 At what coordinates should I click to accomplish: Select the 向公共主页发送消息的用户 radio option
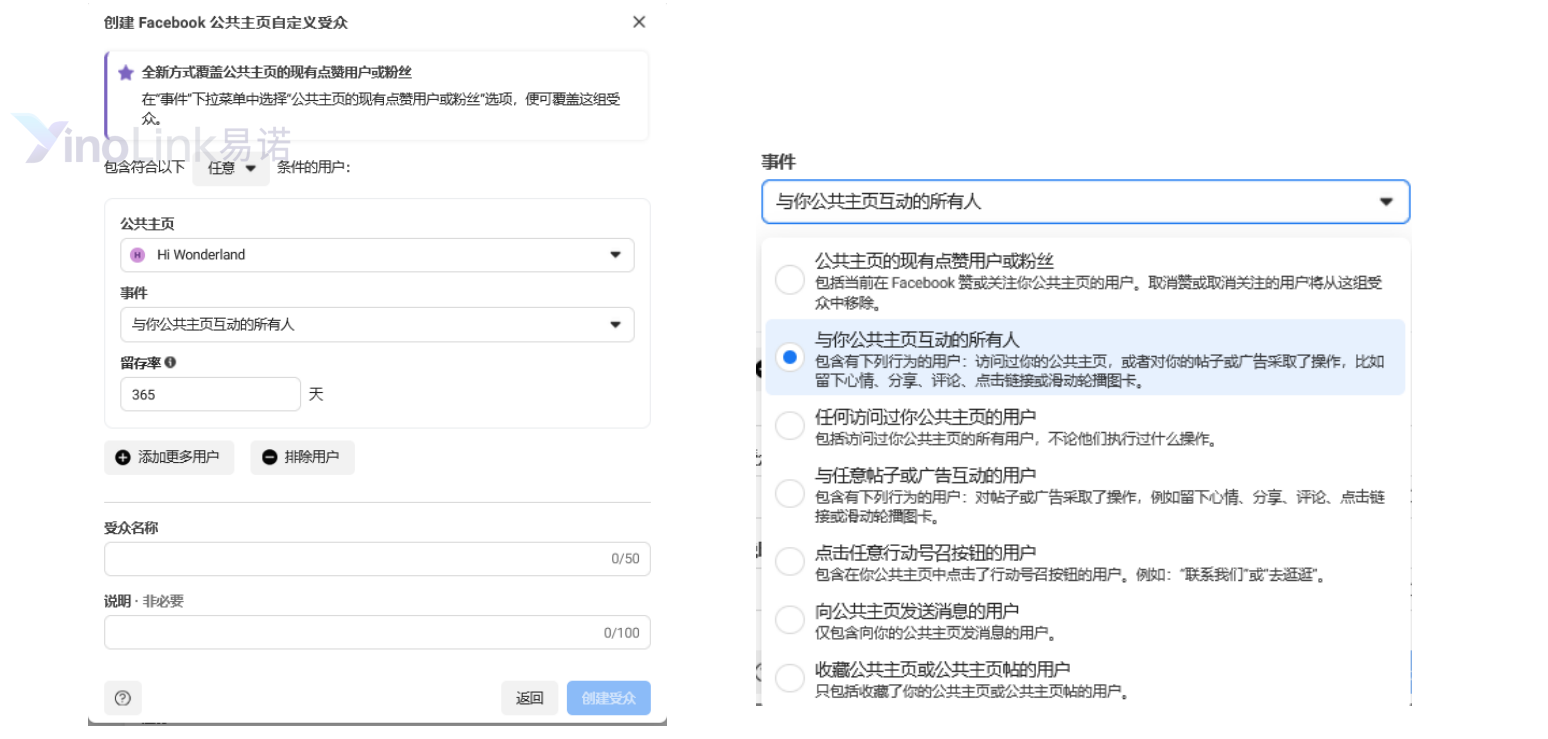click(790, 620)
